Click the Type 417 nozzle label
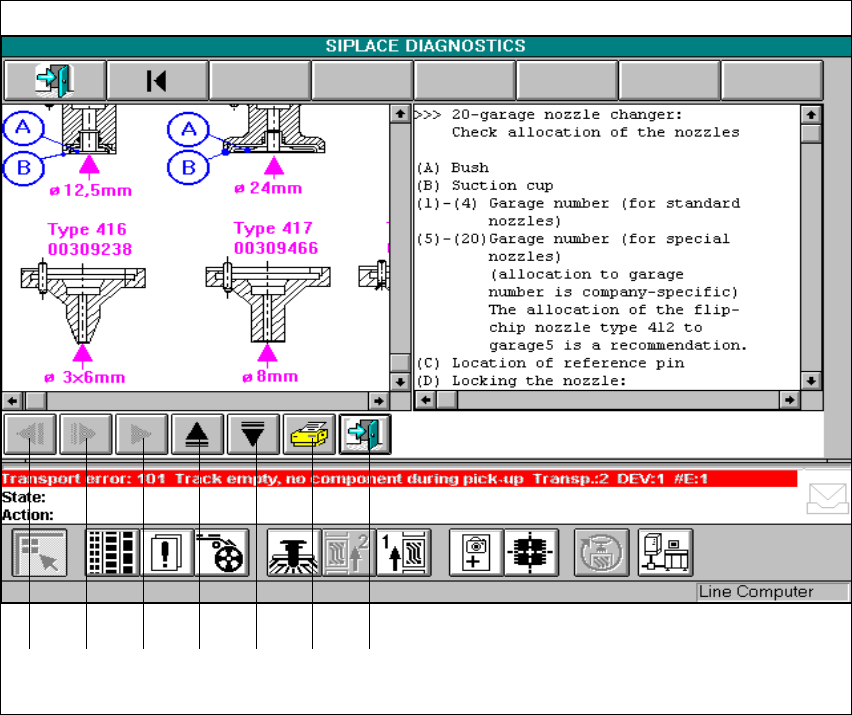The image size is (852, 715). pyautogui.click(x=273, y=228)
